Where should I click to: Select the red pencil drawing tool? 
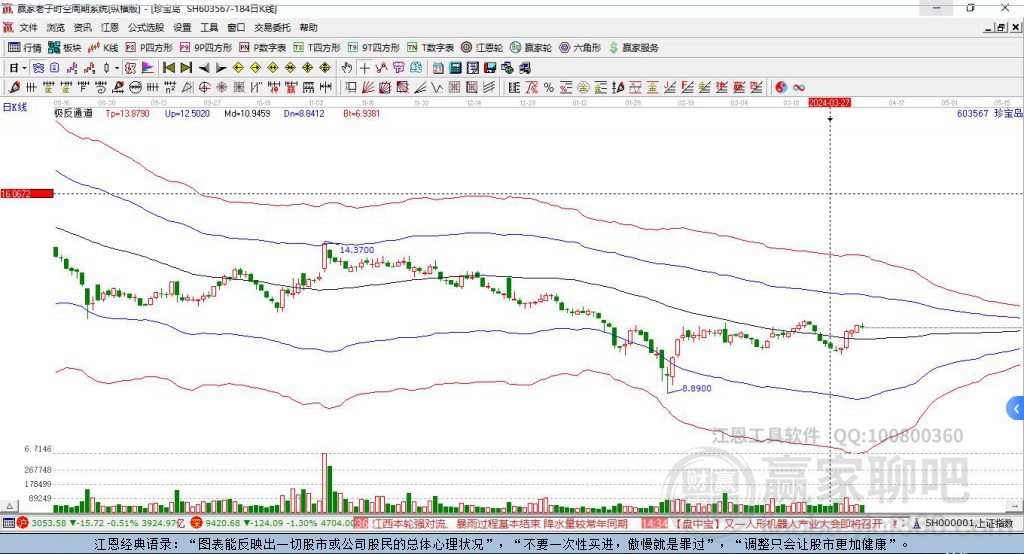pyautogui.click(x=14, y=88)
